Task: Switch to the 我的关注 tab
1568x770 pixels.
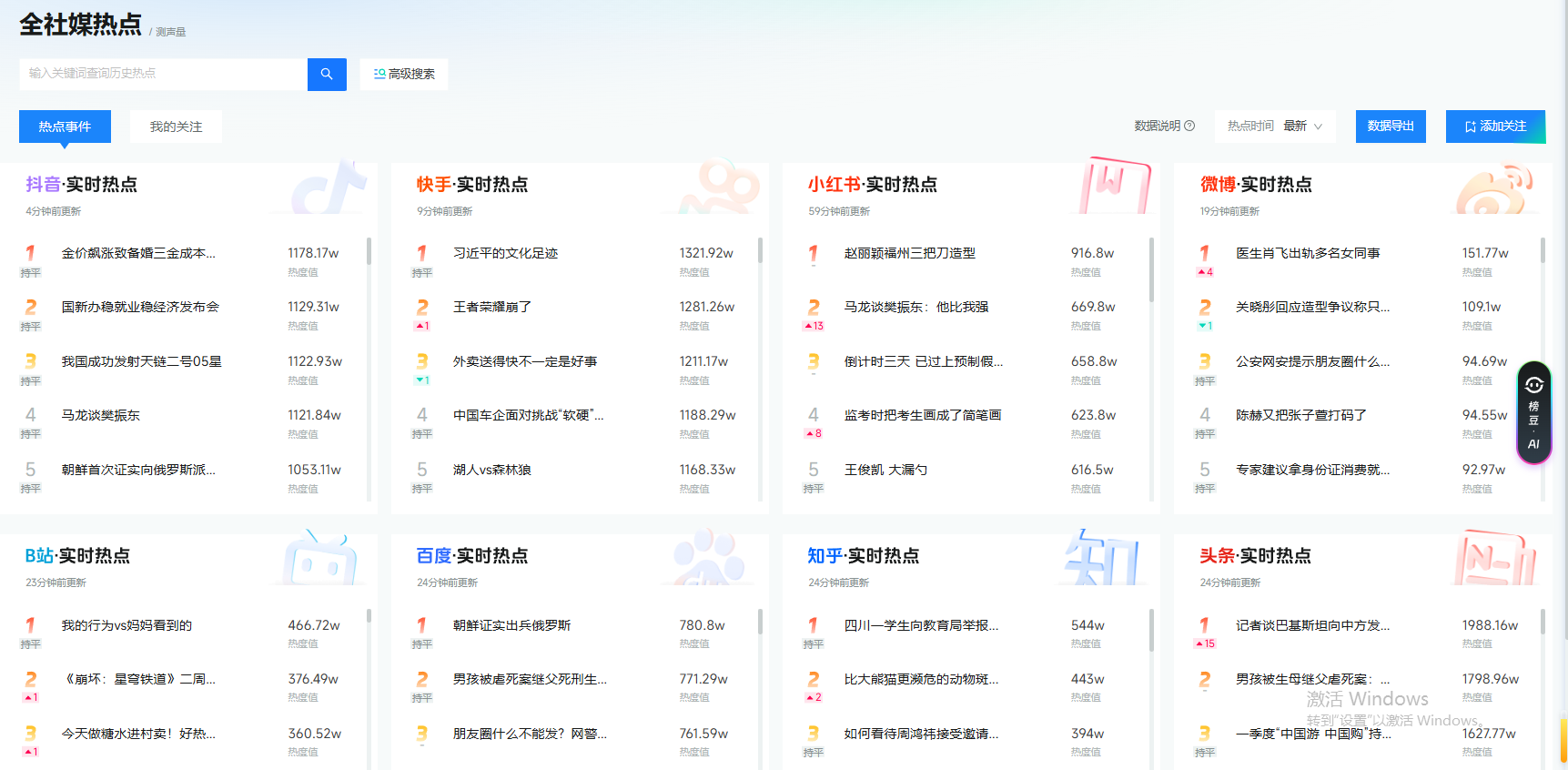Action: (176, 127)
